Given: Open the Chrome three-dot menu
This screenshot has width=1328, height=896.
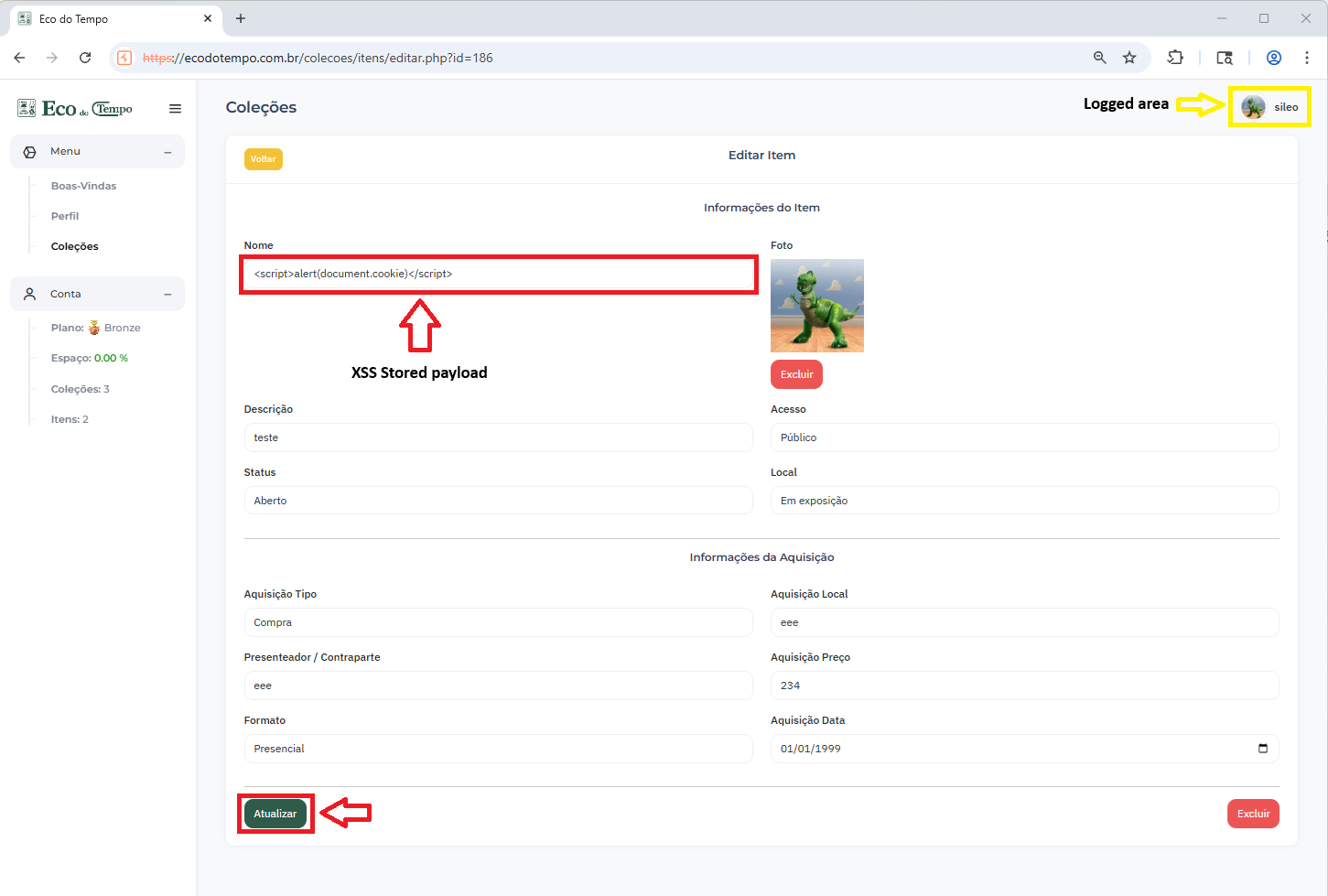Looking at the screenshot, I should 1307,58.
